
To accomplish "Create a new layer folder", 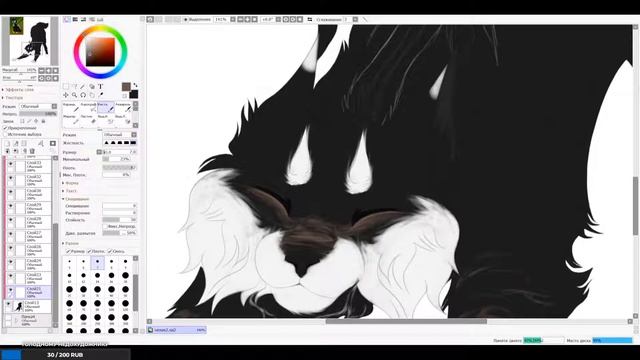I will coord(24,143).
